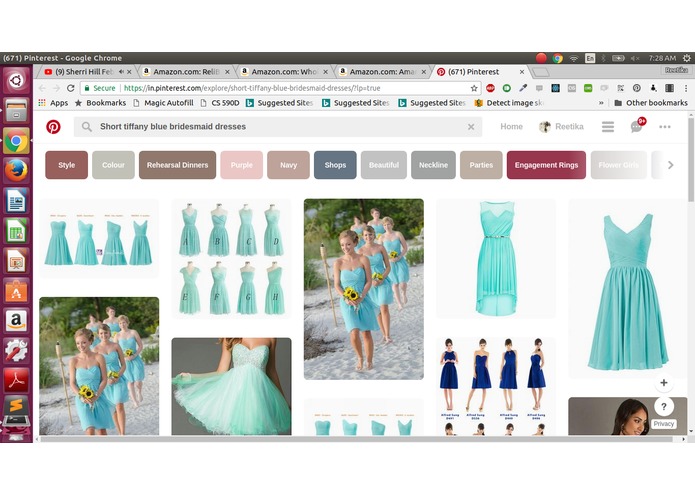Select the Engagement Rings chip
This screenshot has width=695, height=494.
tap(546, 165)
